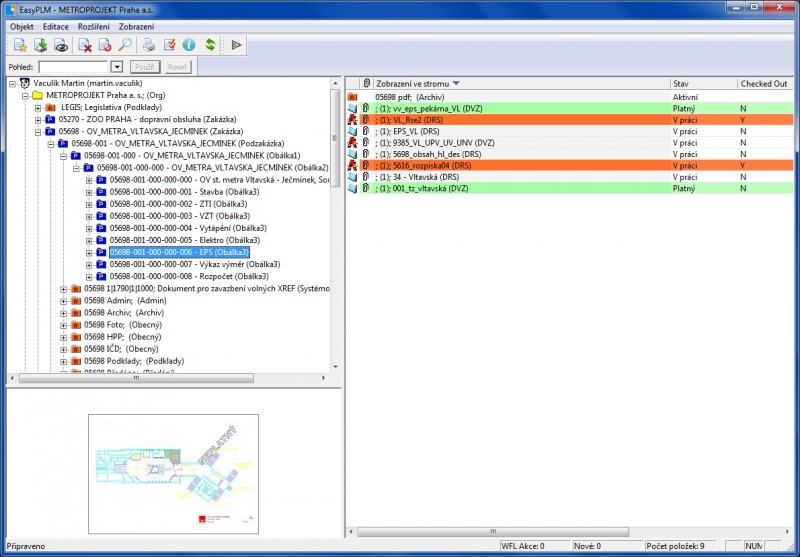Click the new document star icon
This screenshot has height=557, width=800.
(20, 45)
